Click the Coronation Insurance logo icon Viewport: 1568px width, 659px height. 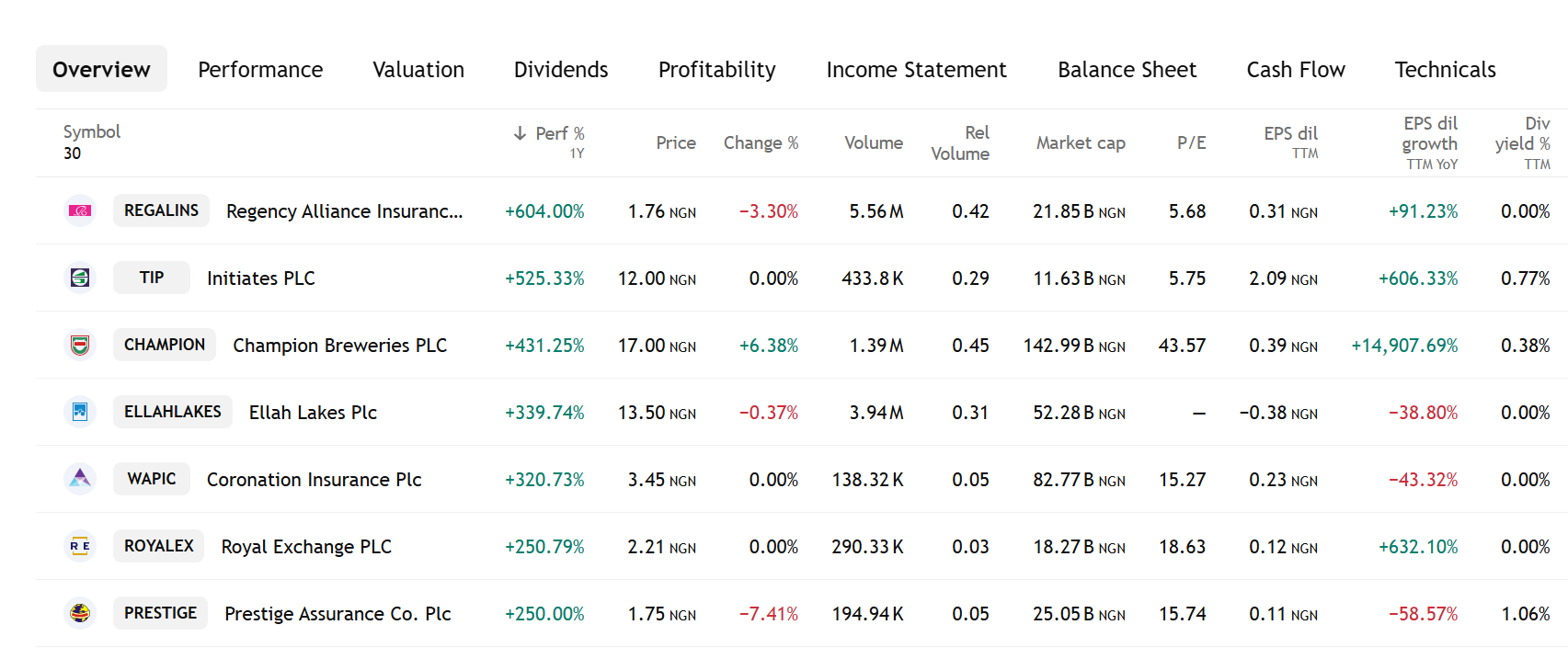pyautogui.click(x=80, y=479)
